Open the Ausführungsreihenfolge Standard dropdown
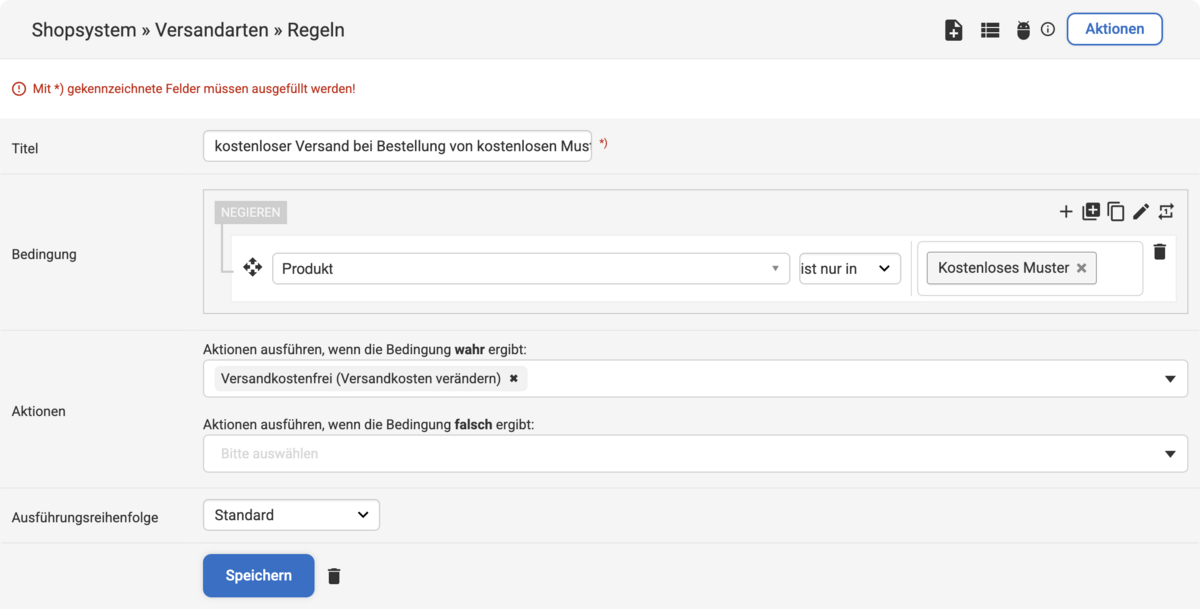 291,515
